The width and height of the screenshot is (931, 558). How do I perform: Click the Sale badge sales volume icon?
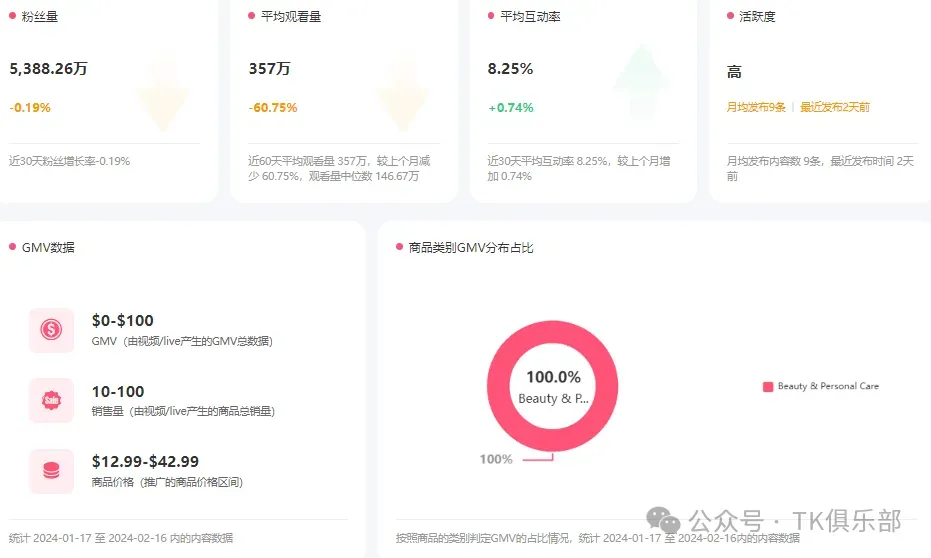[52, 400]
